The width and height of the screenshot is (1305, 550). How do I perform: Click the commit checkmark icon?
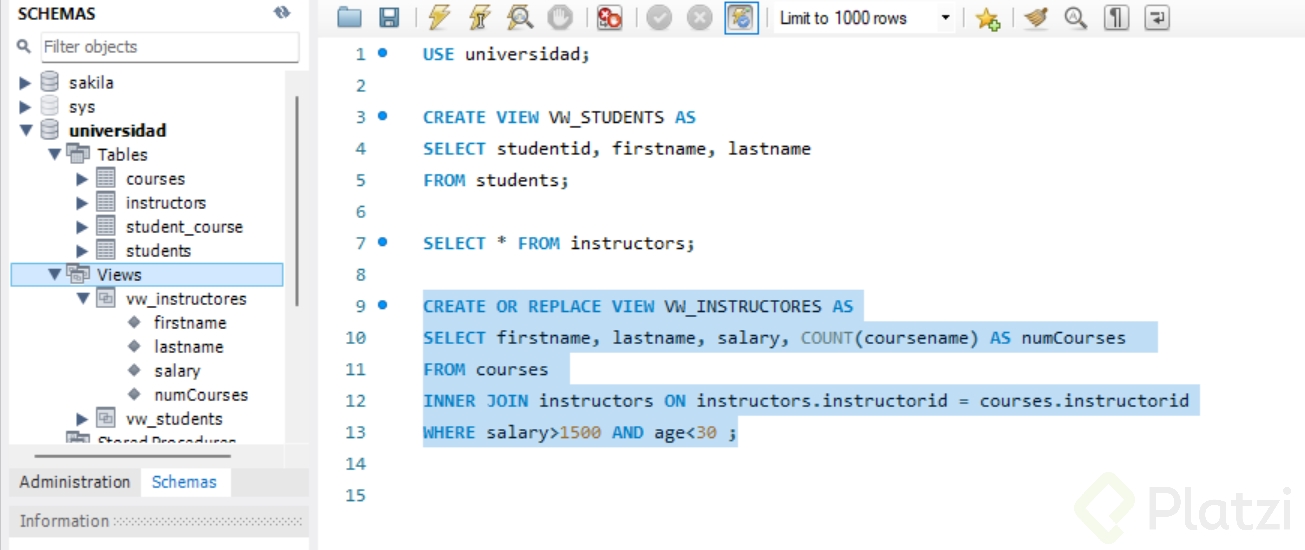click(x=659, y=18)
